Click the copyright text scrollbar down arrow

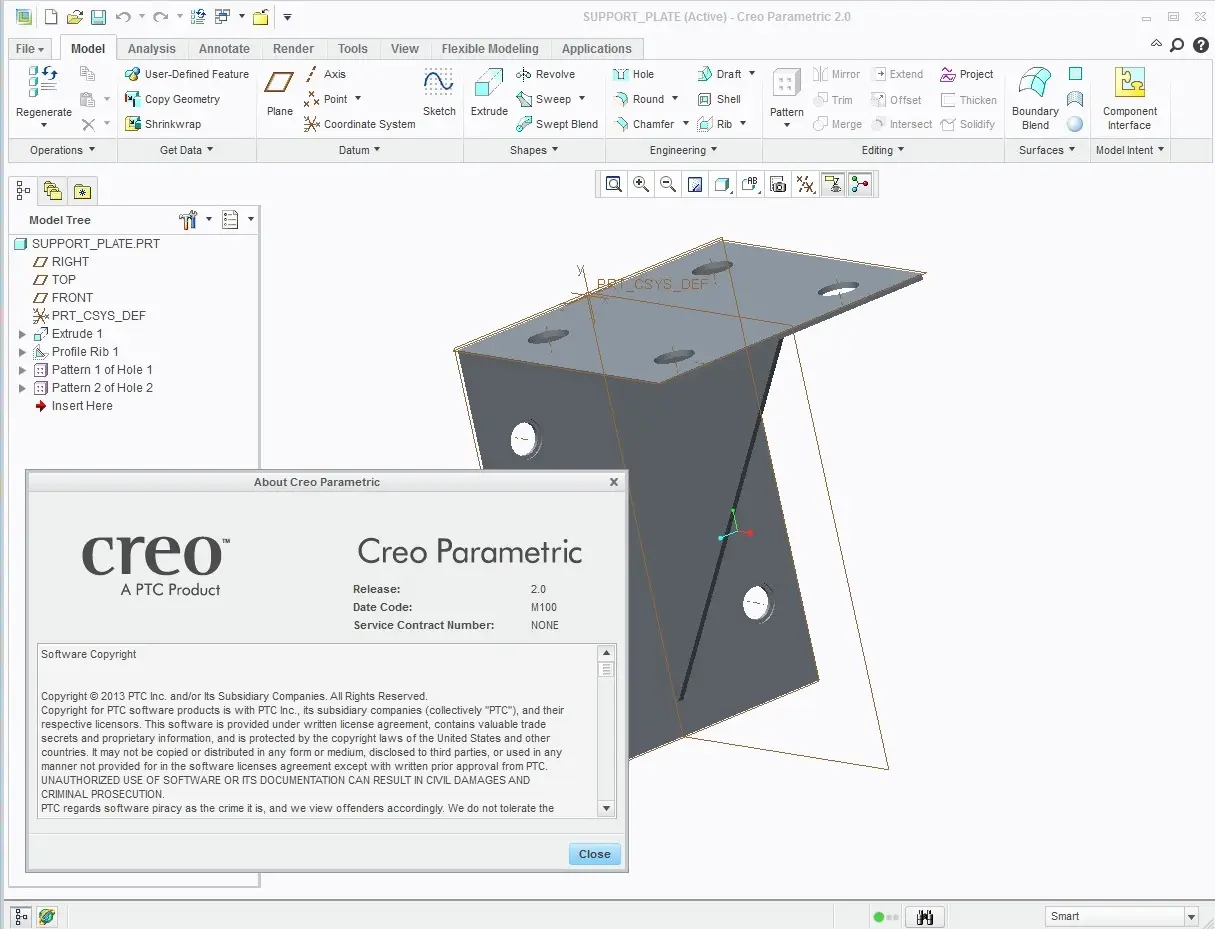tap(606, 808)
